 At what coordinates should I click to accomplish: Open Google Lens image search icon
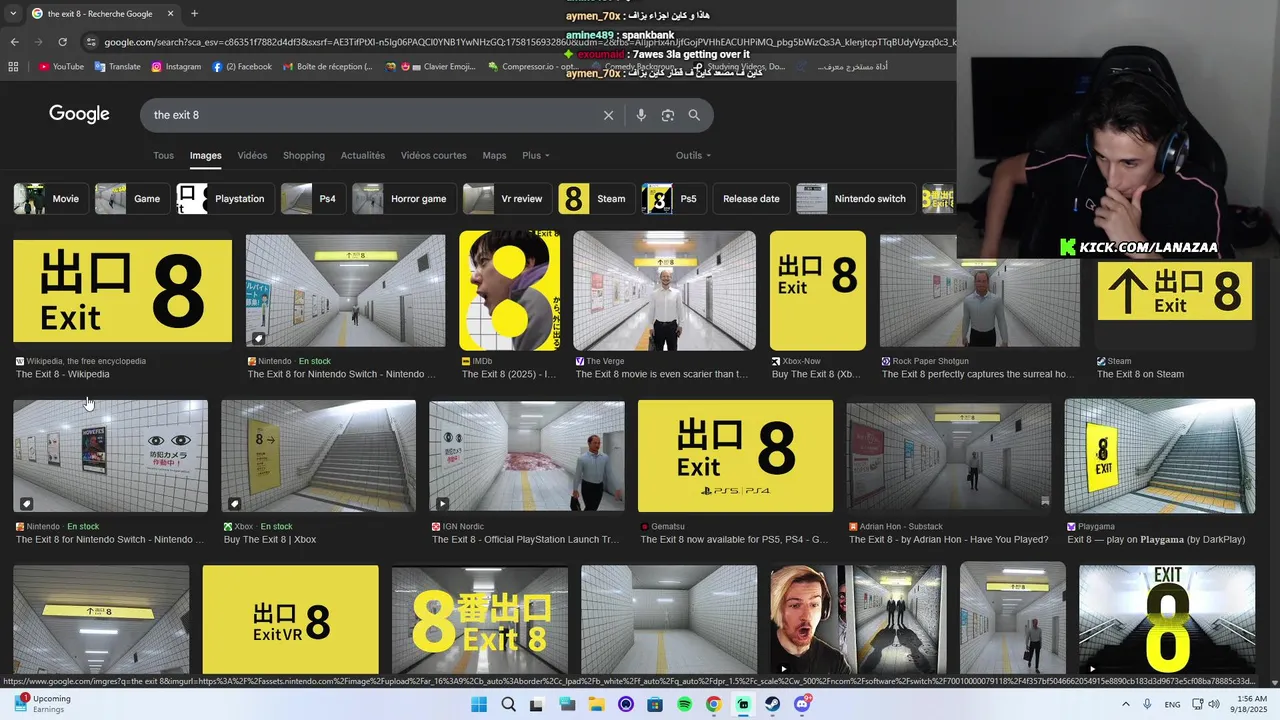(x=668, y=115)
